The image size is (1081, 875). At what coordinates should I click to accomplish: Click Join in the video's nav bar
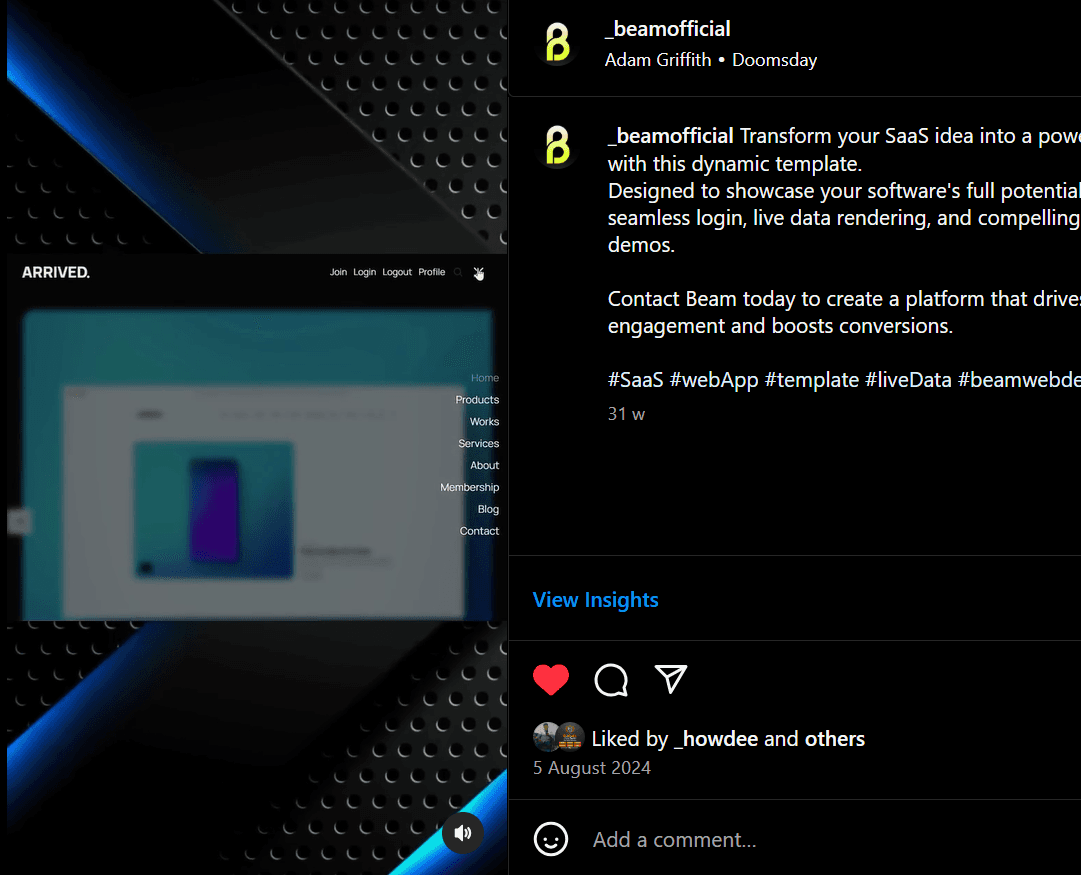pyautogui.click(x=338, y=272)
